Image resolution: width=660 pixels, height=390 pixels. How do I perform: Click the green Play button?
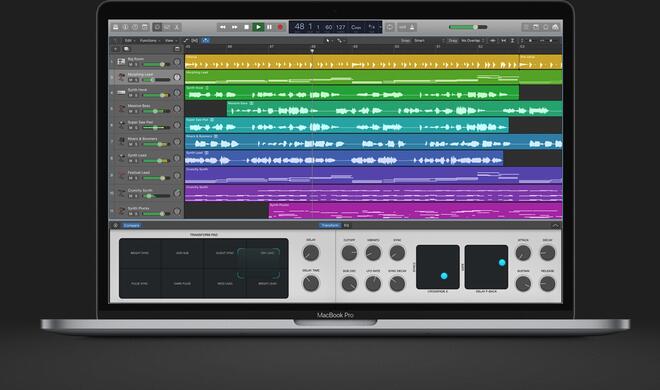click(x=258, y=27)
